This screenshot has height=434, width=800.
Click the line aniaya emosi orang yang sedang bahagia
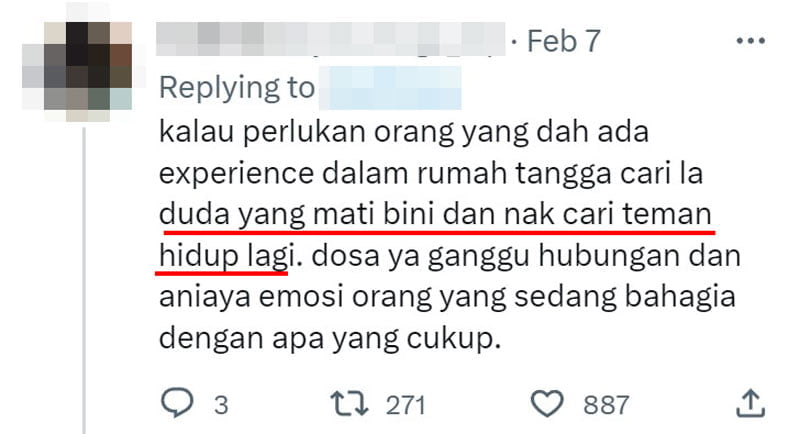(x=447, y=297)
